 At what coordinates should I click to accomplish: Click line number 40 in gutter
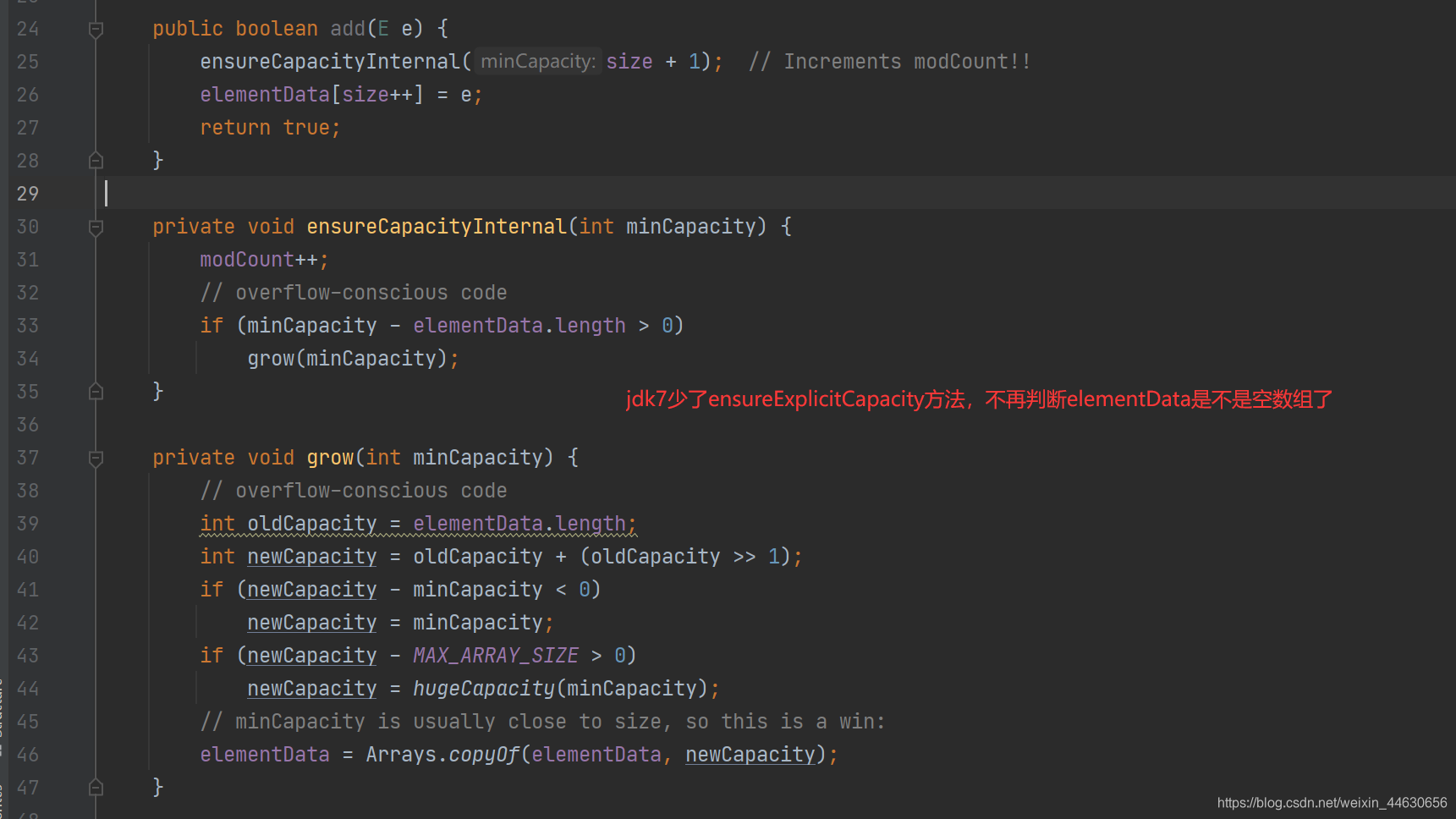click(28, 557)
